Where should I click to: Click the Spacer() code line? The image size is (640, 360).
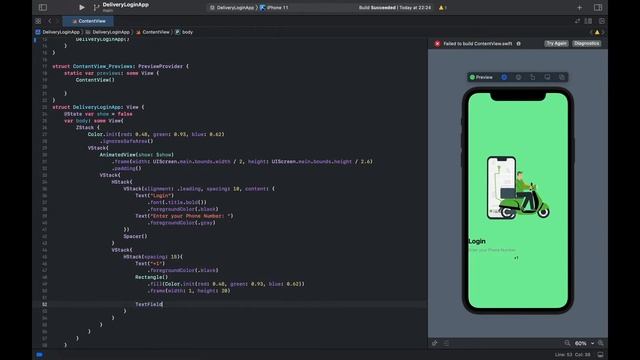pos(135,236)
